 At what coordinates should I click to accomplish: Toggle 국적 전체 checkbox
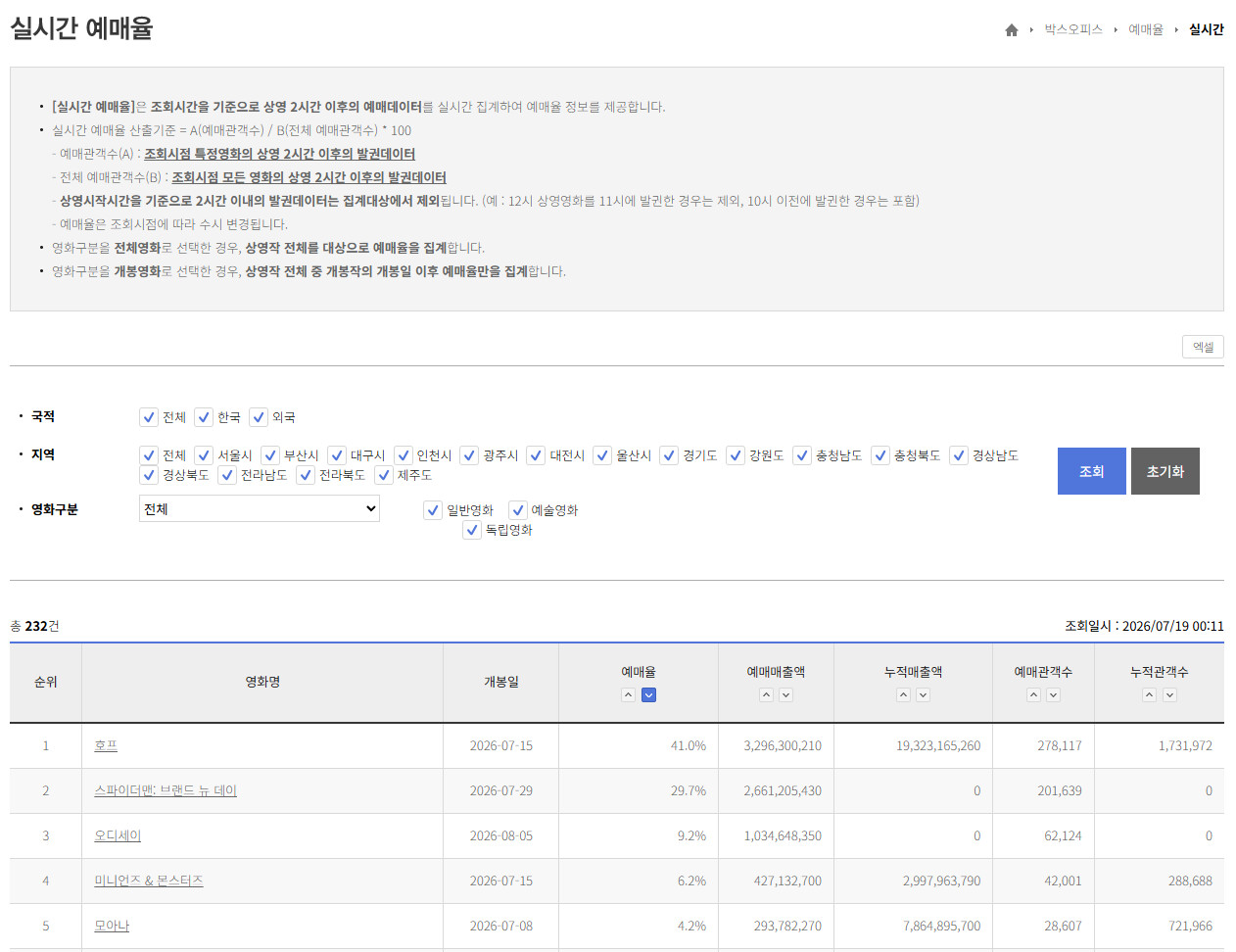pos(149,417)
